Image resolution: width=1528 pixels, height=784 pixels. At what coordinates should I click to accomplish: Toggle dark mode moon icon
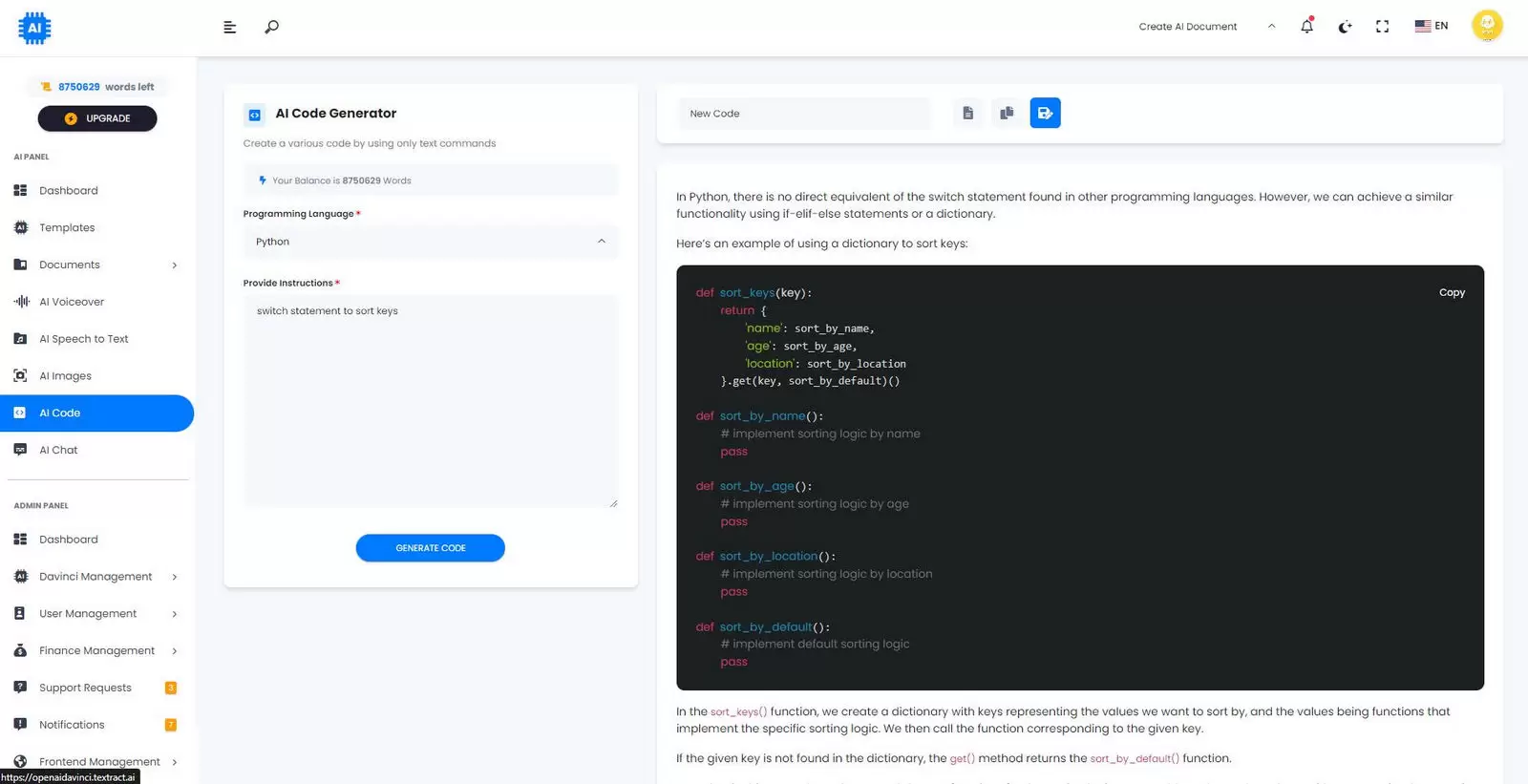coord(1345,27)
